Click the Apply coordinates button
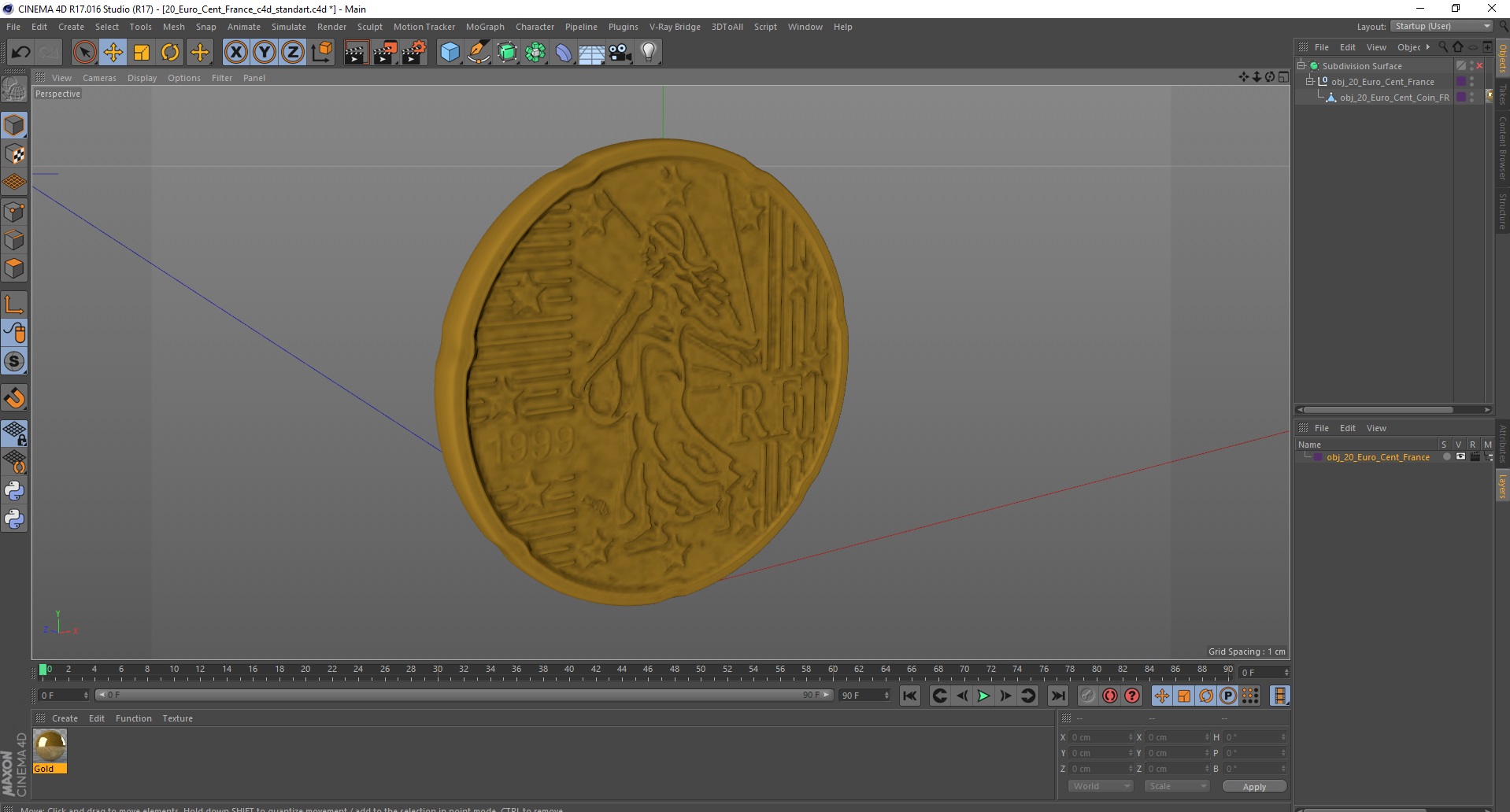Screen dimensions: 1510x812 click(1254, 787)
